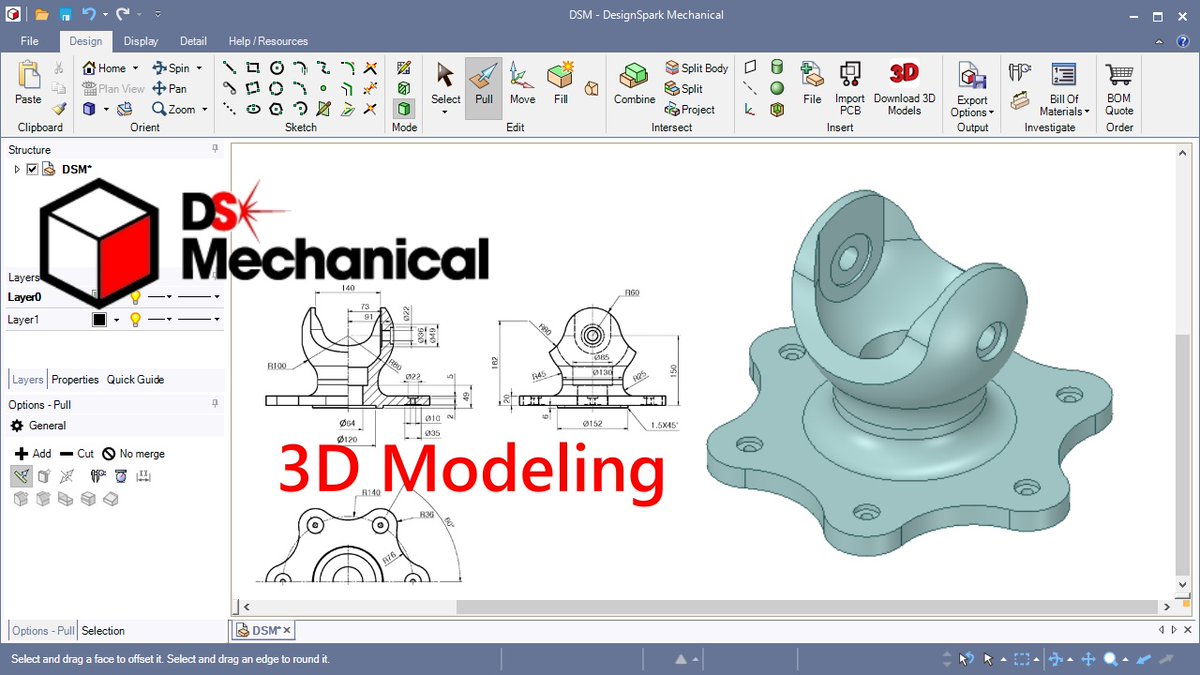Open the undo history dropdown arrow

[x=105, y=15]
